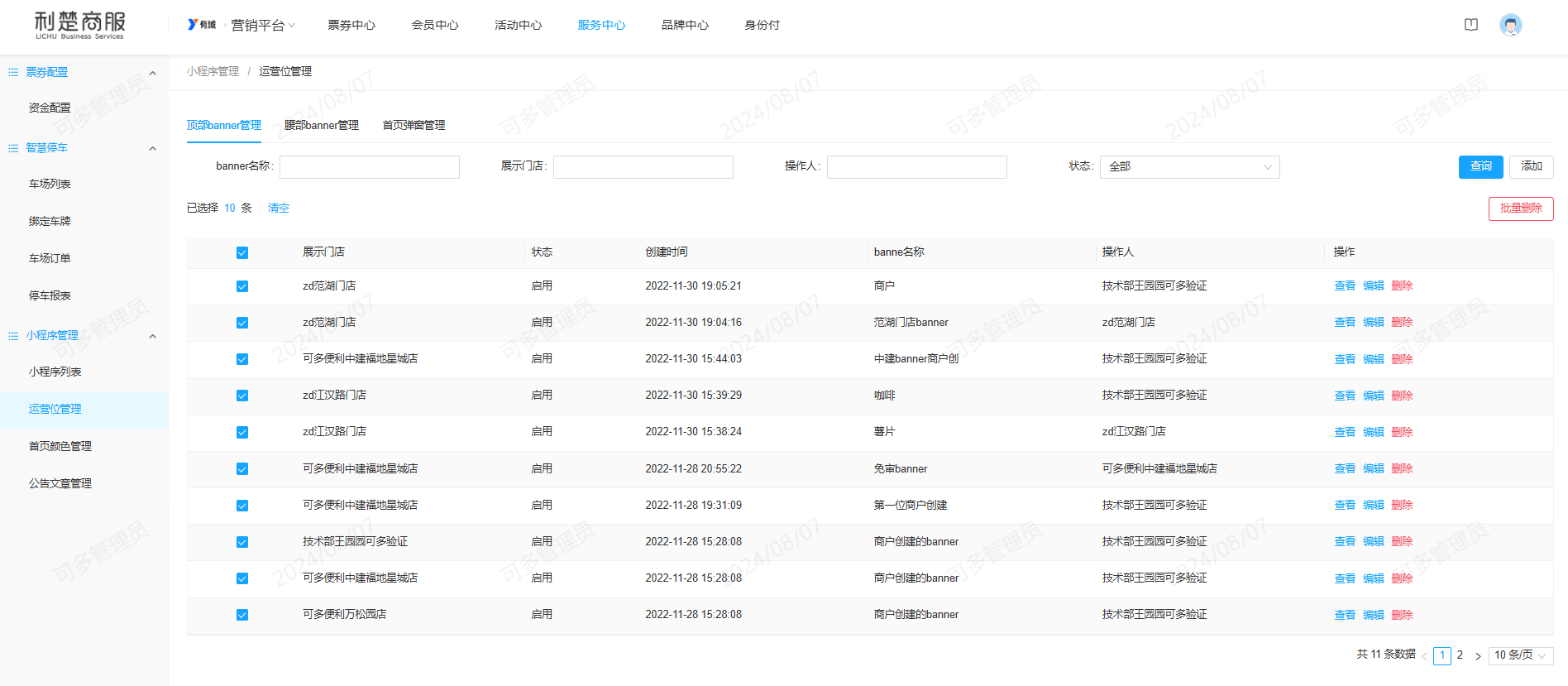The width and height of the screenshot is (1568, 686).
Task: Open the 品牌中心 top menu
Action: pos(685,26)
